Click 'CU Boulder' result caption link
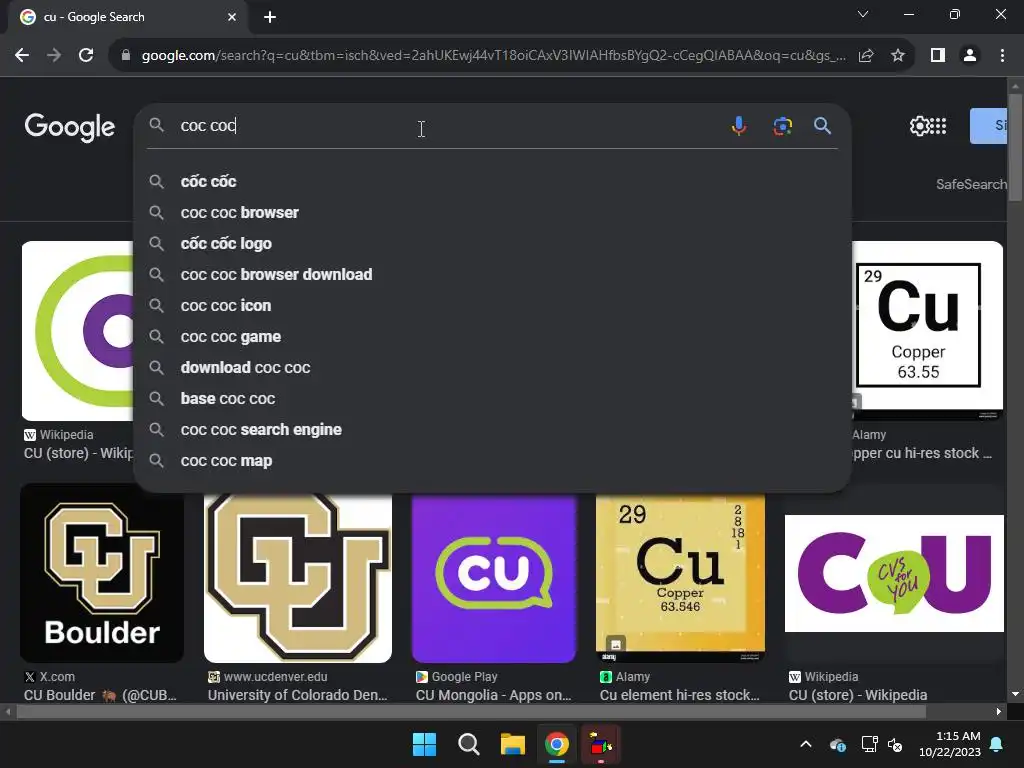 [x=100, y=695]
